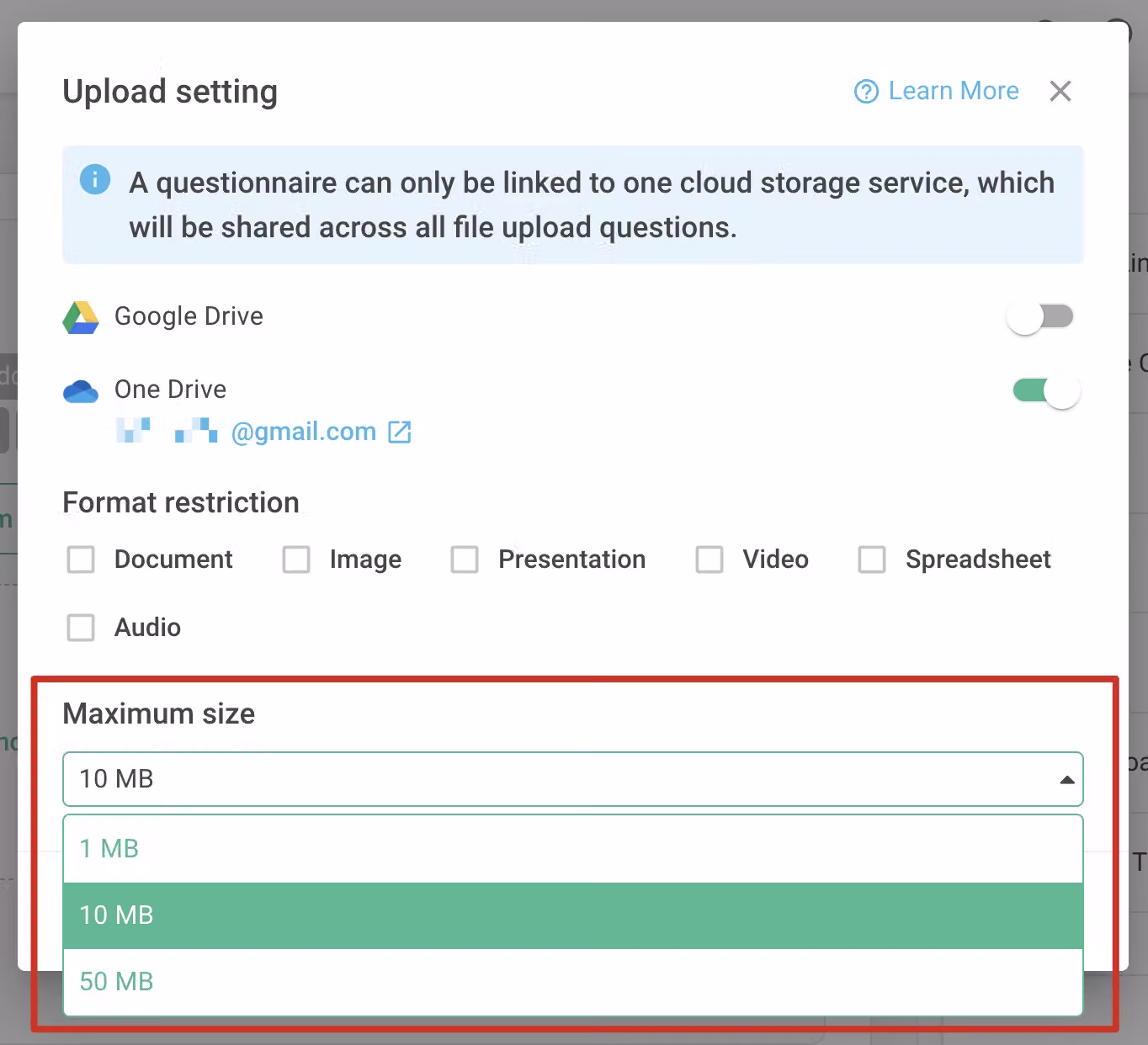
Task: Disable the One Drive toggle
Action: [x=1046, y=390]
